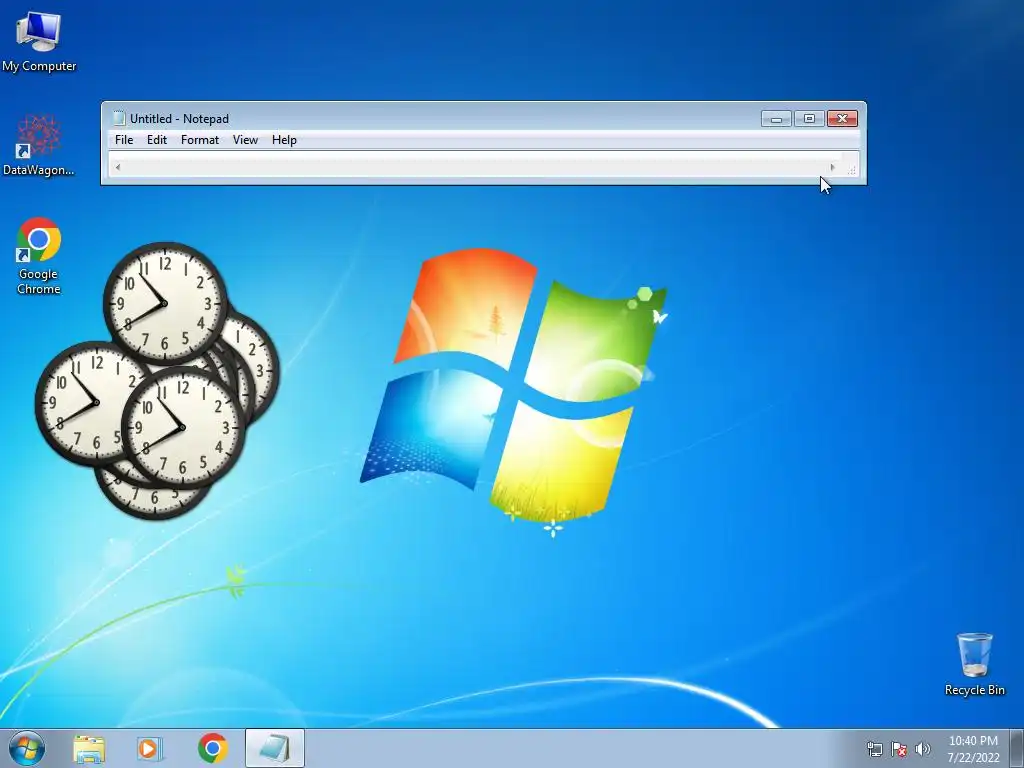Open the volume speaker tray icon
Screen dimensions: 1024x768
click(923, 749)
